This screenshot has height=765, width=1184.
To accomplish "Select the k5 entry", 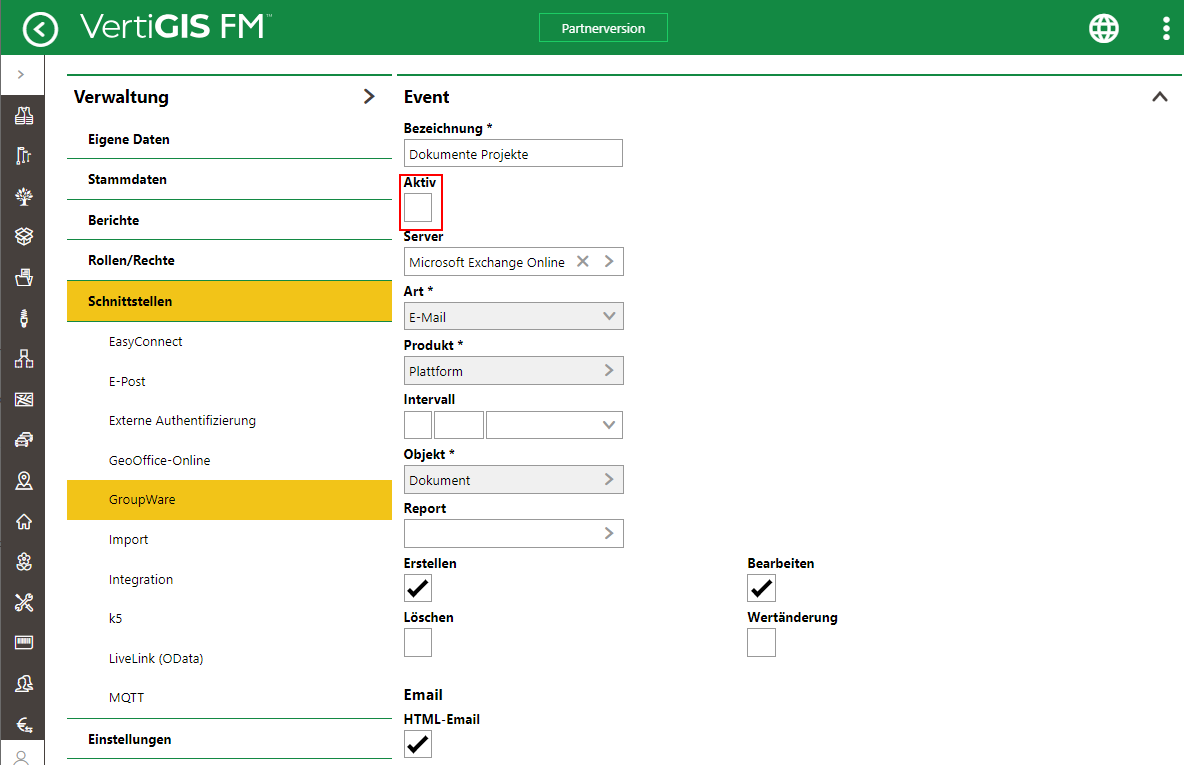I will tap(116, 618).
